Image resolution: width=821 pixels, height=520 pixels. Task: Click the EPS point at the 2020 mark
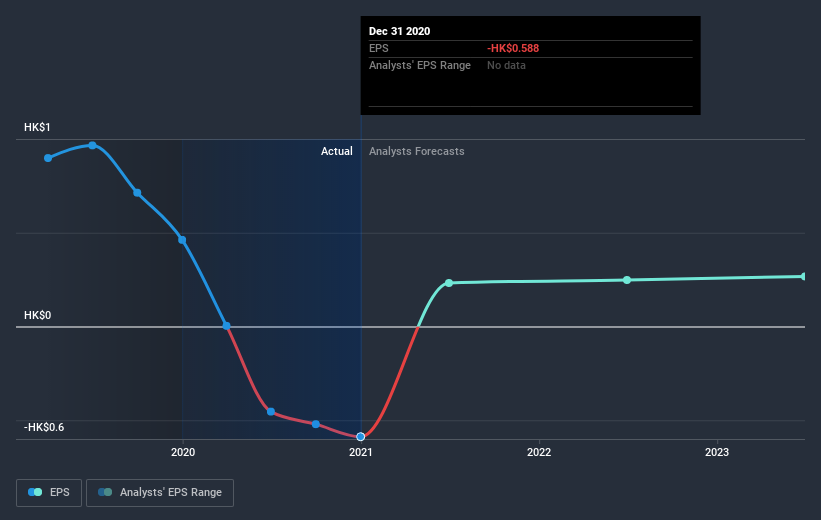(x=182, y=240)
